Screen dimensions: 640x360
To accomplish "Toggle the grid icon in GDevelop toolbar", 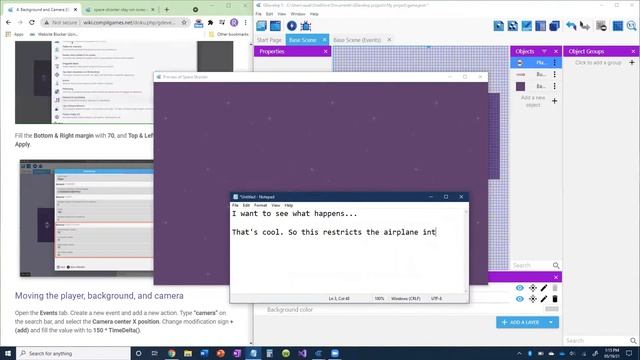I will coord(618,26).
